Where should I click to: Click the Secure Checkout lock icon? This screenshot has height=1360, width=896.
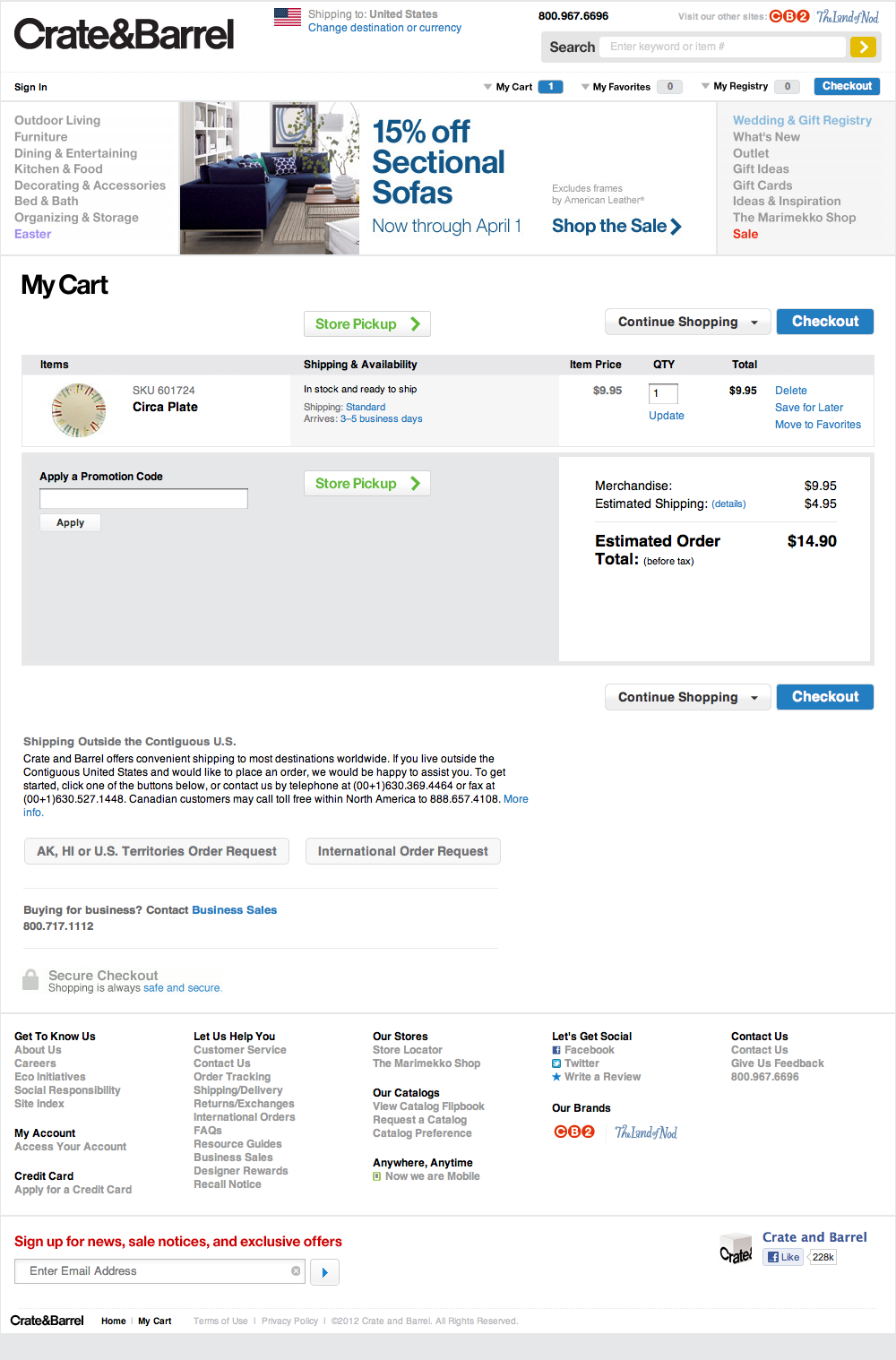(x=31, y=978)
